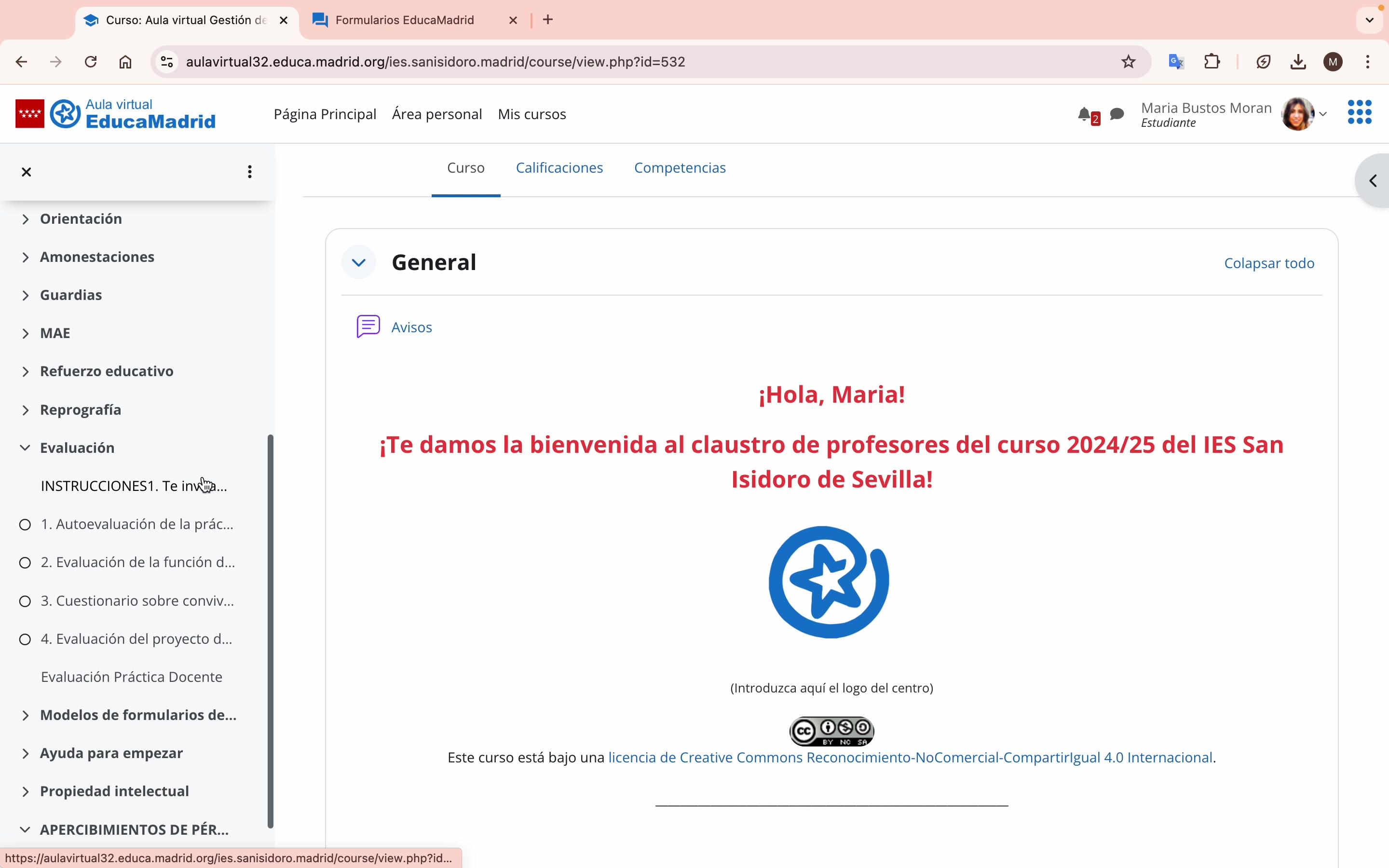Collapse the Evaluación section in sidebar
The image size is (1389, 868).
(25, 448)
